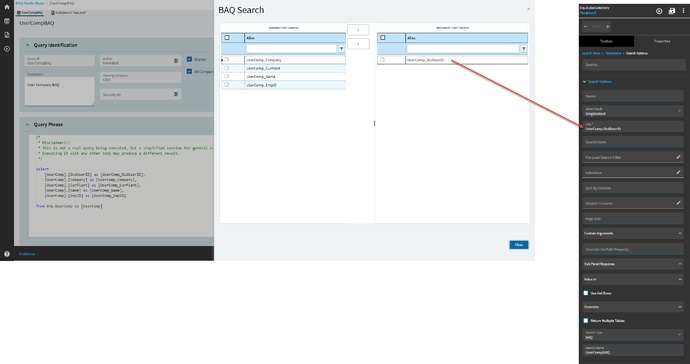Viewport: 690px width, 364px height.
Task: Open the three-dot overflow menu in App Studio
Action: [x=683, y=11]
